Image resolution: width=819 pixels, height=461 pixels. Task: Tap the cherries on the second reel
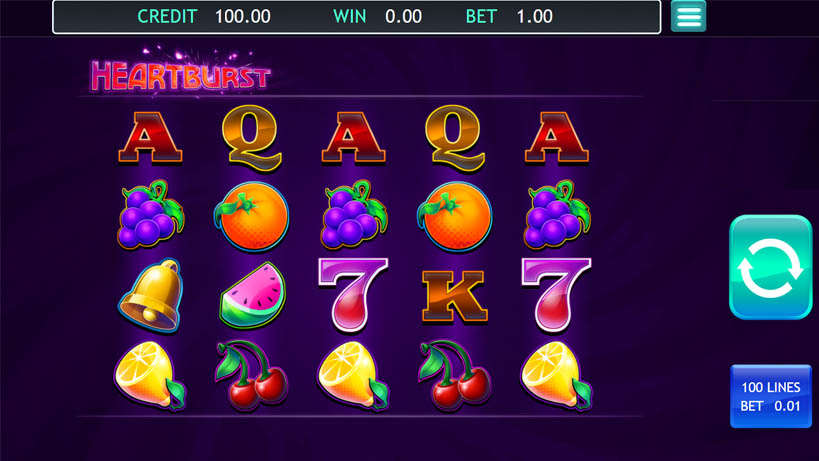251,375
